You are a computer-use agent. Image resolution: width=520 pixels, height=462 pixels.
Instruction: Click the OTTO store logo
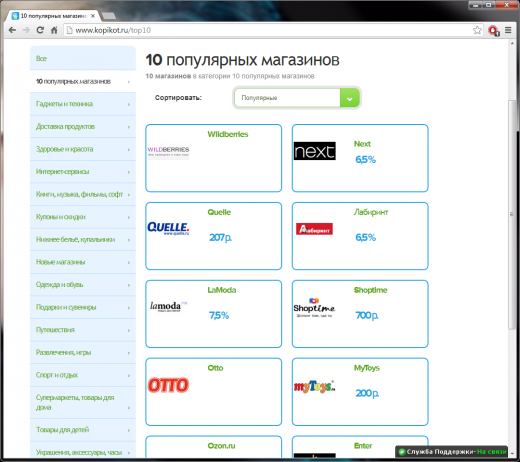[x=168, y=385]
